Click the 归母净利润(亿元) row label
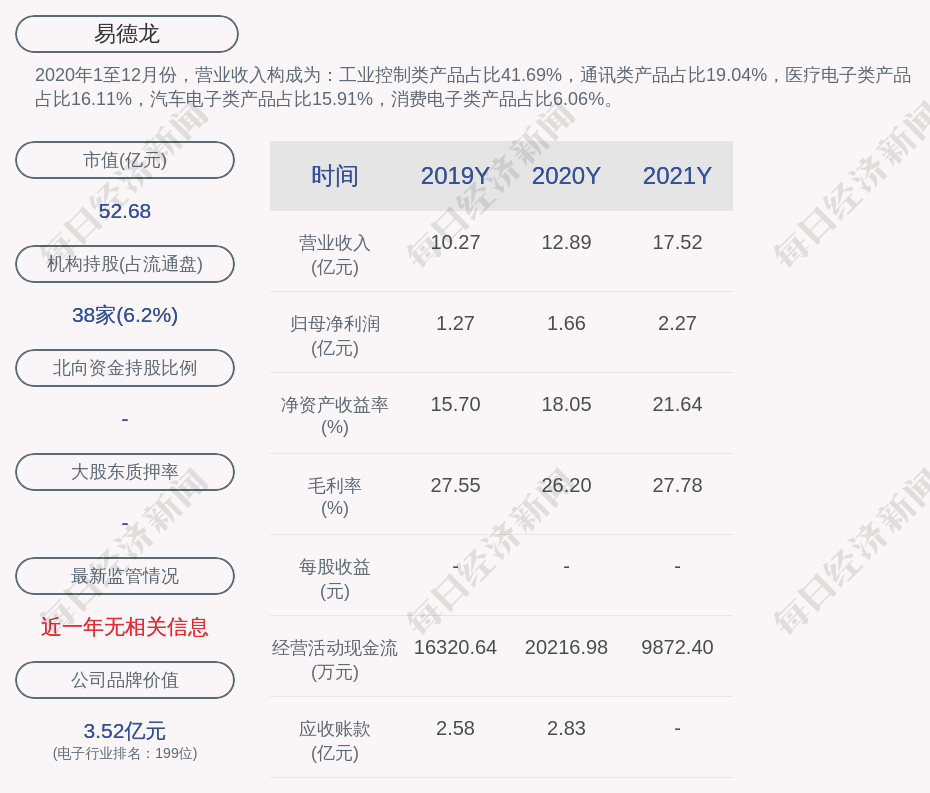Screen dimensions: 930x793 pos(335,336)
